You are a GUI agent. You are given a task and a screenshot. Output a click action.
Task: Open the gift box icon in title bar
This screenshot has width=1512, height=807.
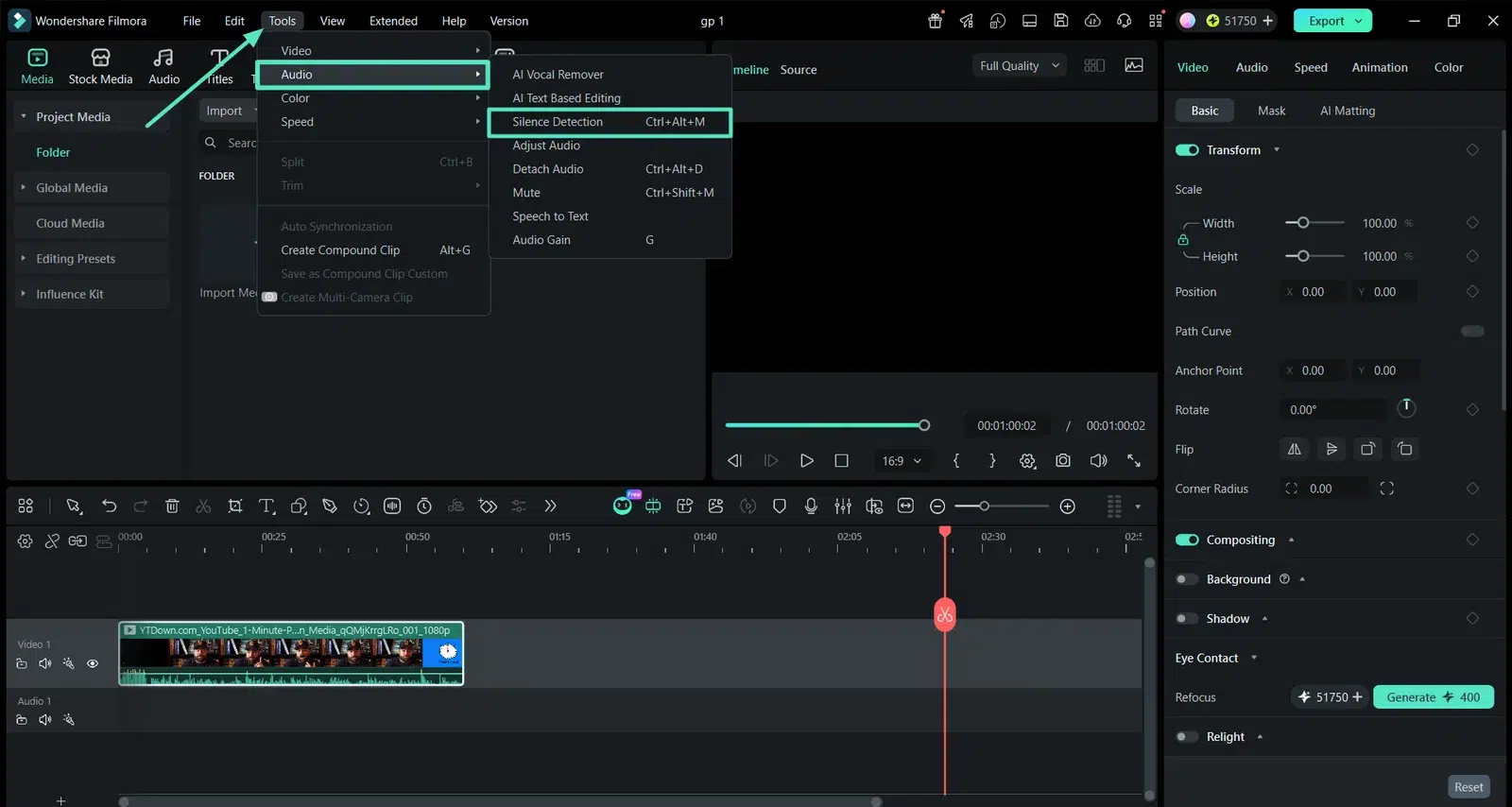(936, 21)
